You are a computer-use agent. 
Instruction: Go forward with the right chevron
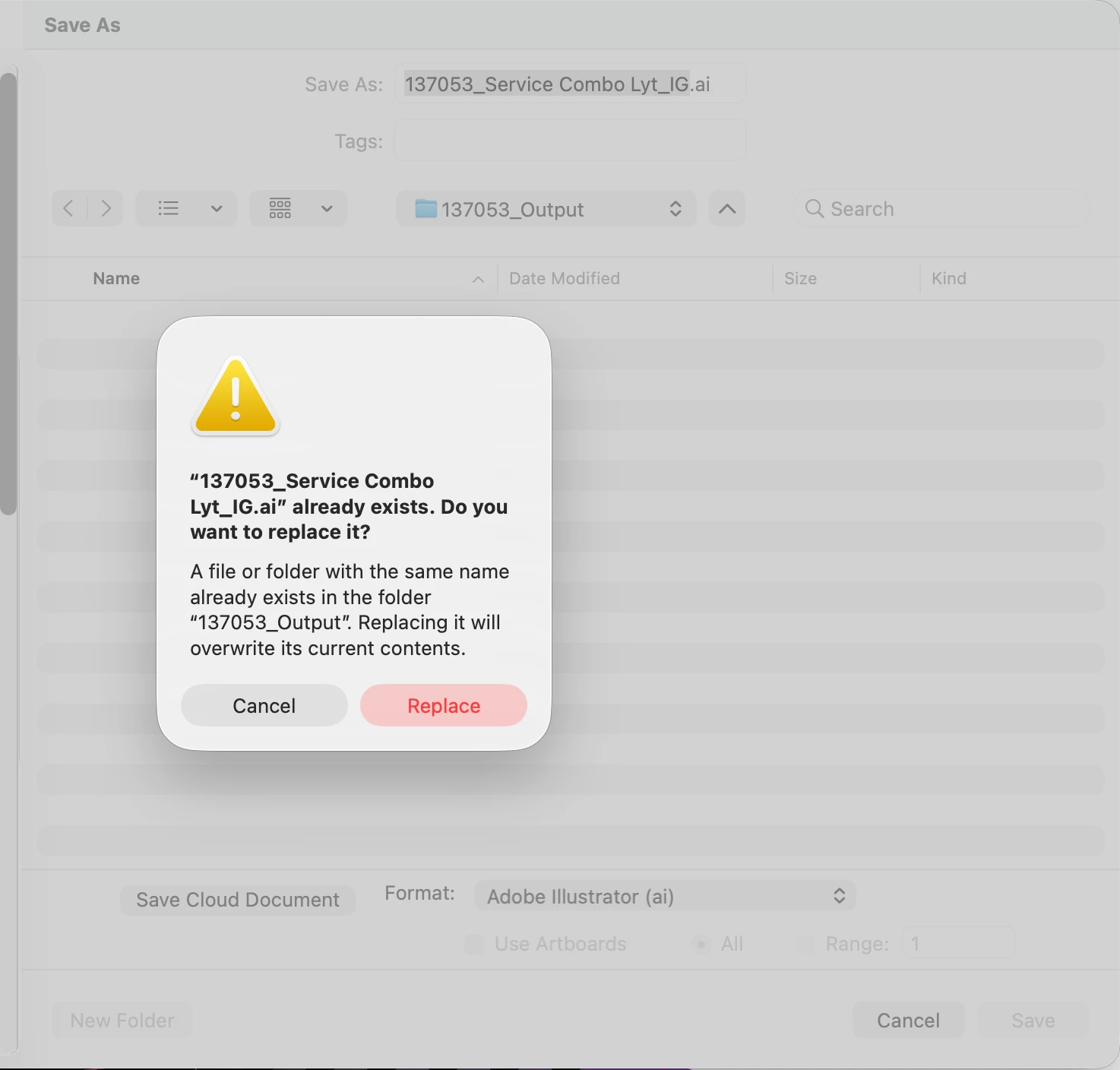[106, 208]
